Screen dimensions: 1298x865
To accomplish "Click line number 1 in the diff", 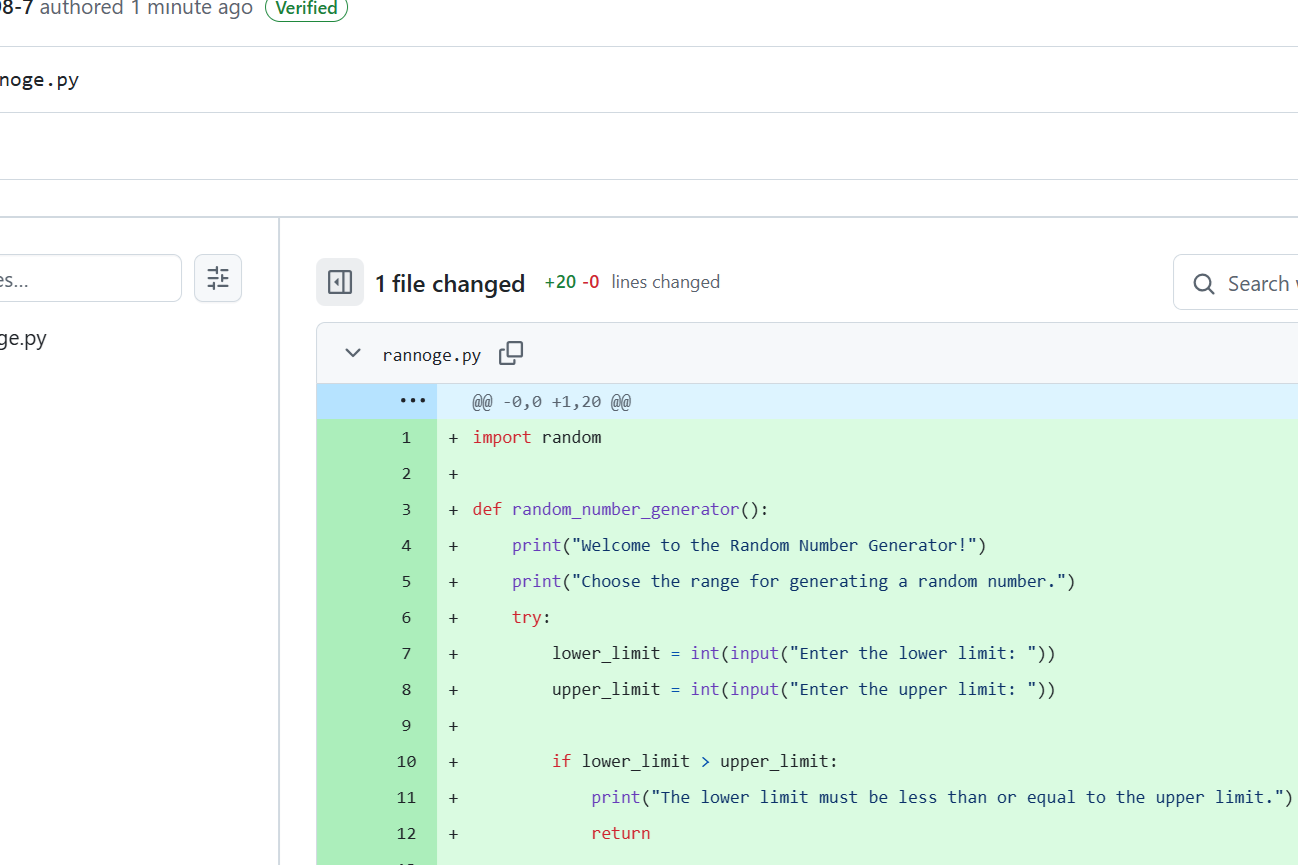I will [x=406, y=437].
